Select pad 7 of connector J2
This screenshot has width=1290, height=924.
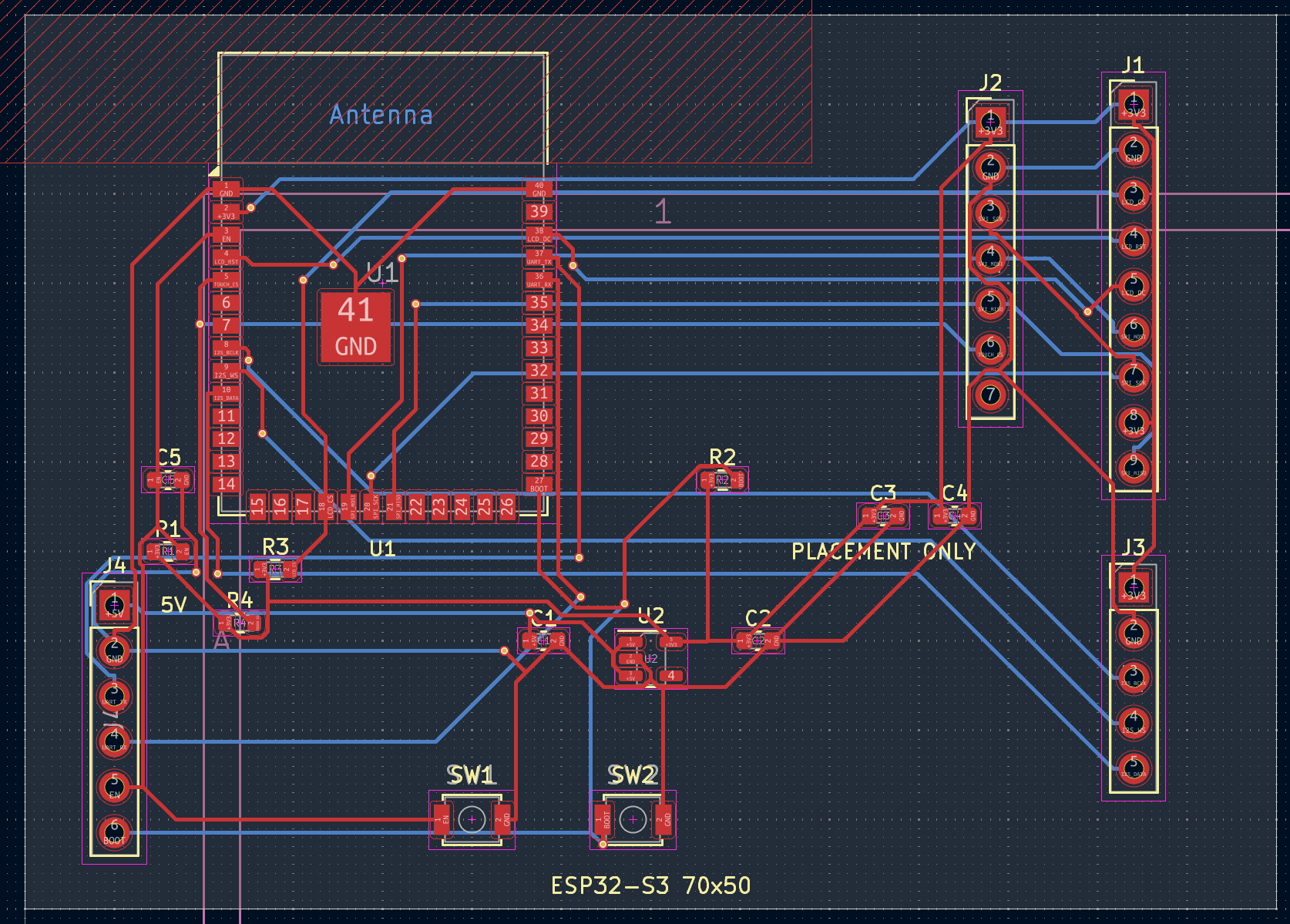(990, 395)
